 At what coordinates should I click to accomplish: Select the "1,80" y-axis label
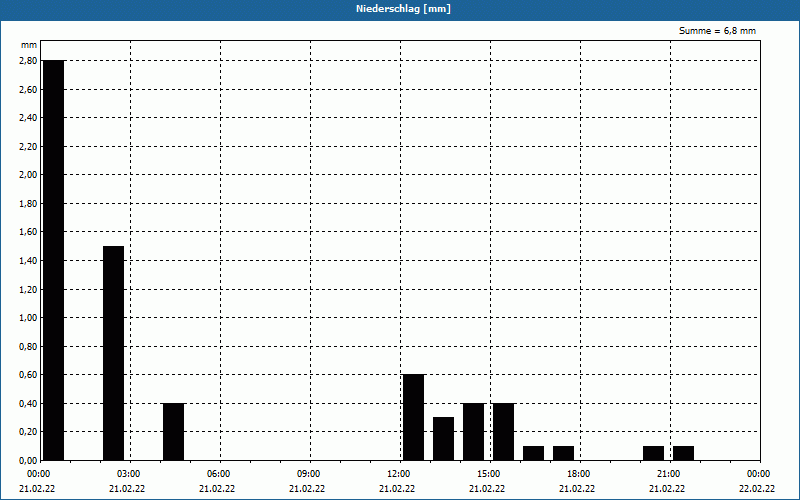point(29,204)
